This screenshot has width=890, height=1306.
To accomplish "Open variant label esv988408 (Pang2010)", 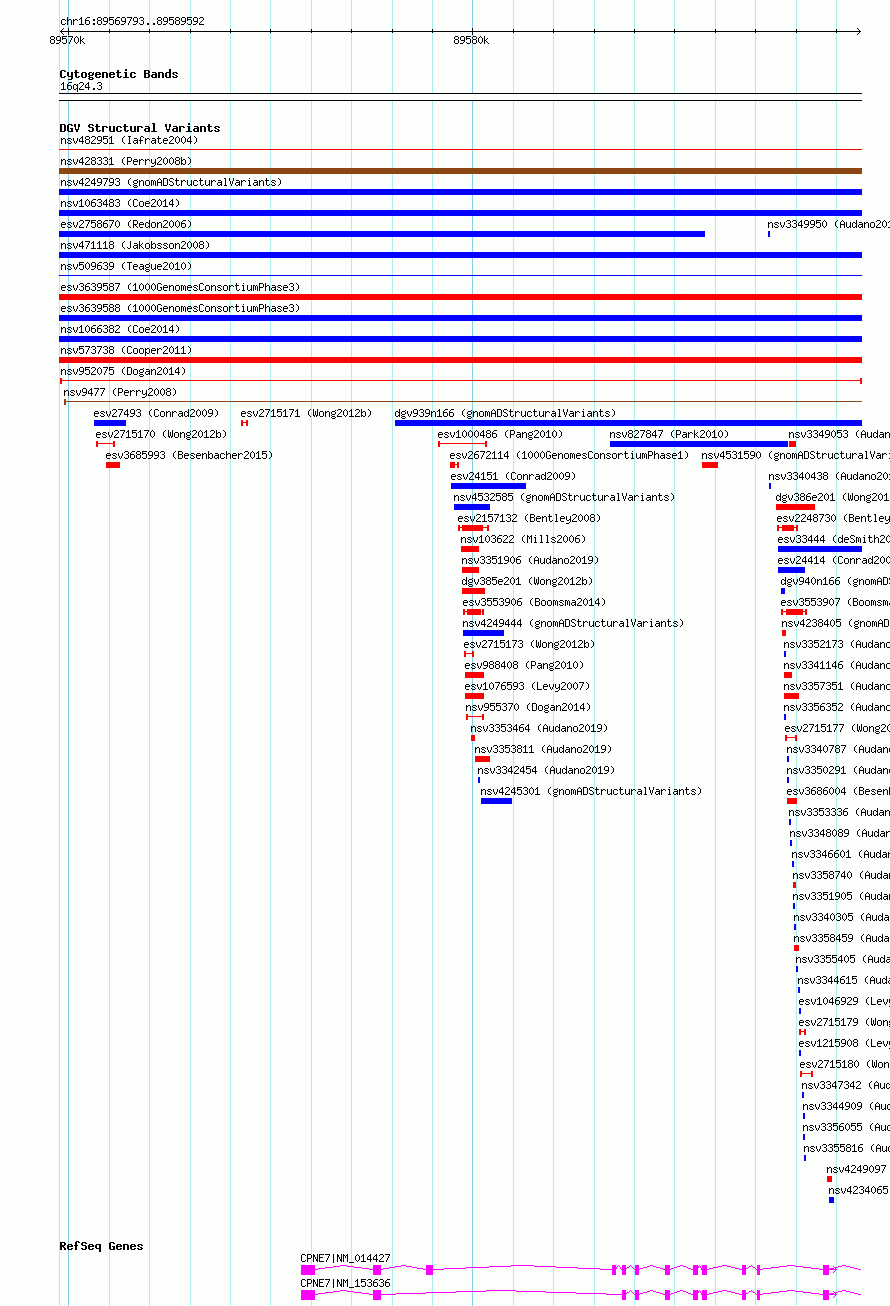I will (525, 665).
